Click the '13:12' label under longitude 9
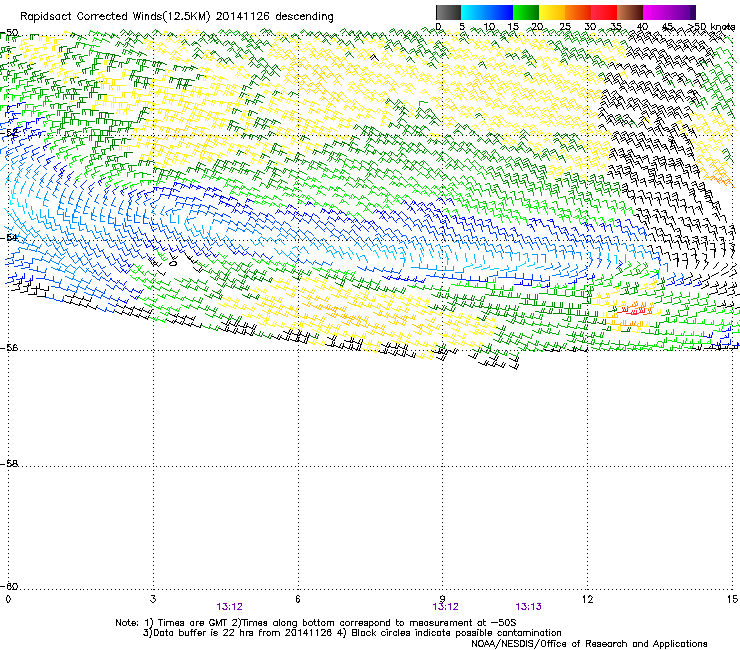This screenshot has height=650, width=740. [445, 607]
